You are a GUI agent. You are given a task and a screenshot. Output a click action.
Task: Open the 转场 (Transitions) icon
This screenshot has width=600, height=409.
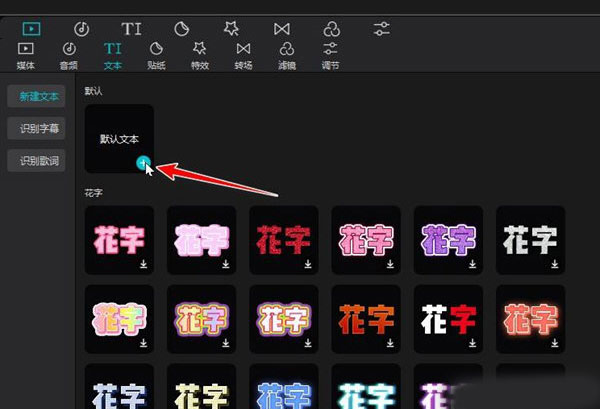click(x=243, y=53)
